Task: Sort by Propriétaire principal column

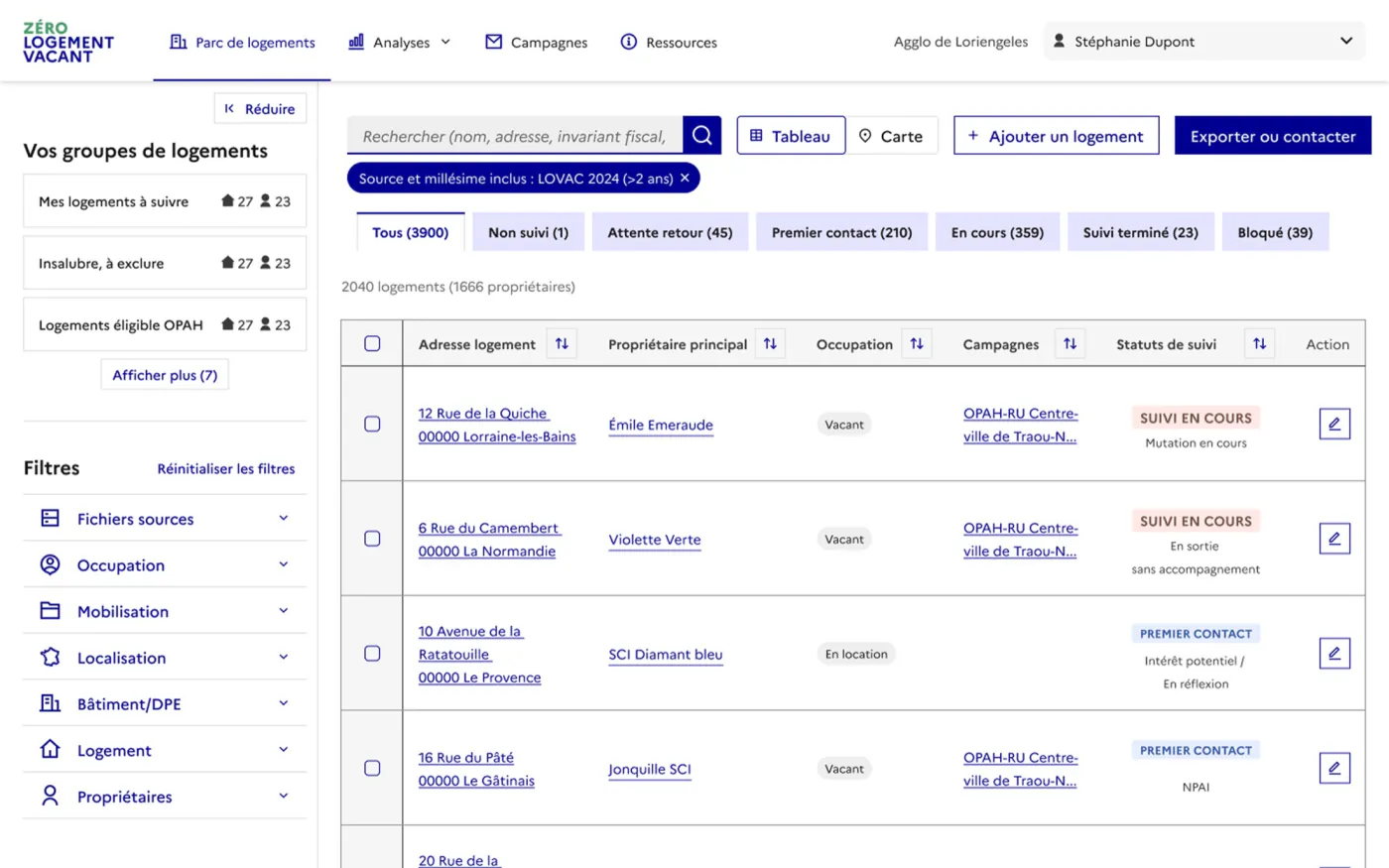Action: click(770, 344)
